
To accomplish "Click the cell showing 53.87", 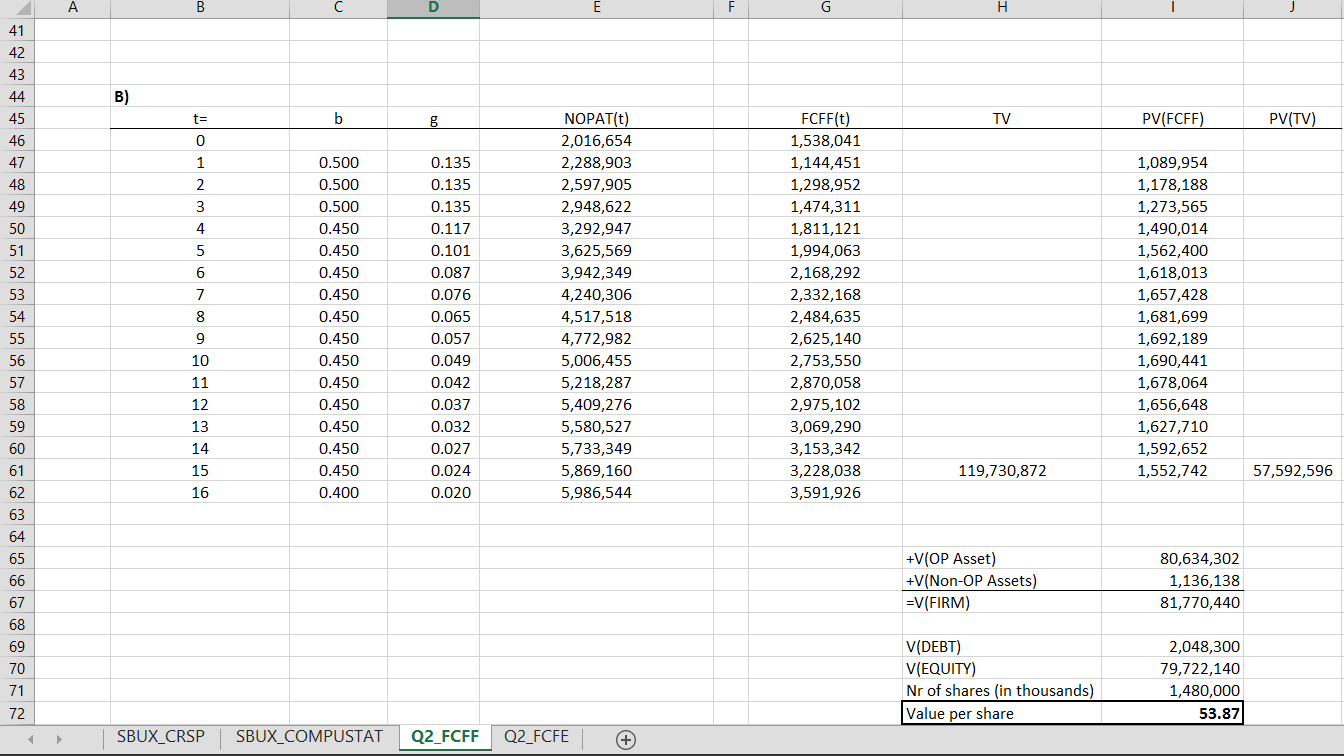I will [x=1172, y=713].
